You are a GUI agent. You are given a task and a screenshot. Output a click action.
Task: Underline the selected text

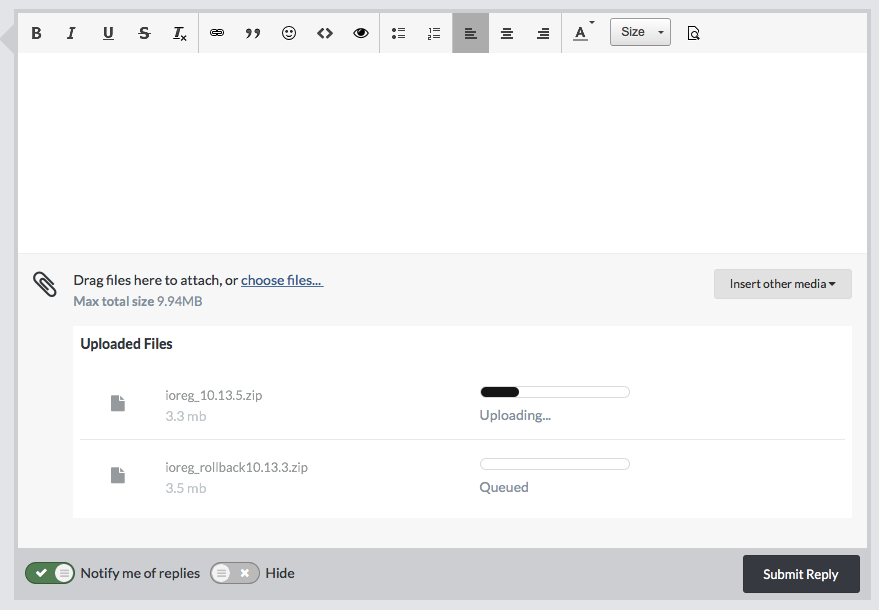108,33
